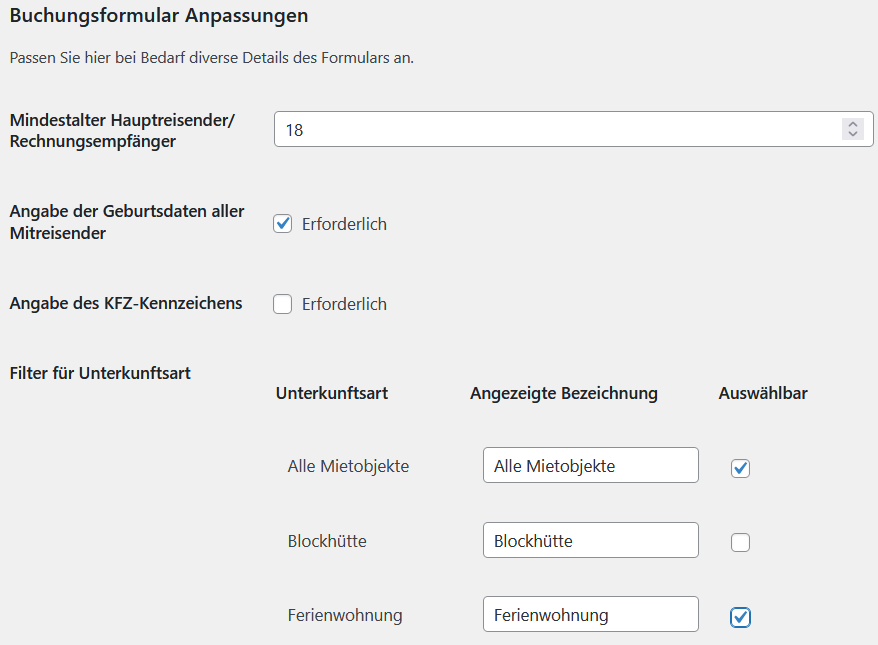Untick the Auswählbar checkbox for Alle Mietobjekte

(740, 468)
